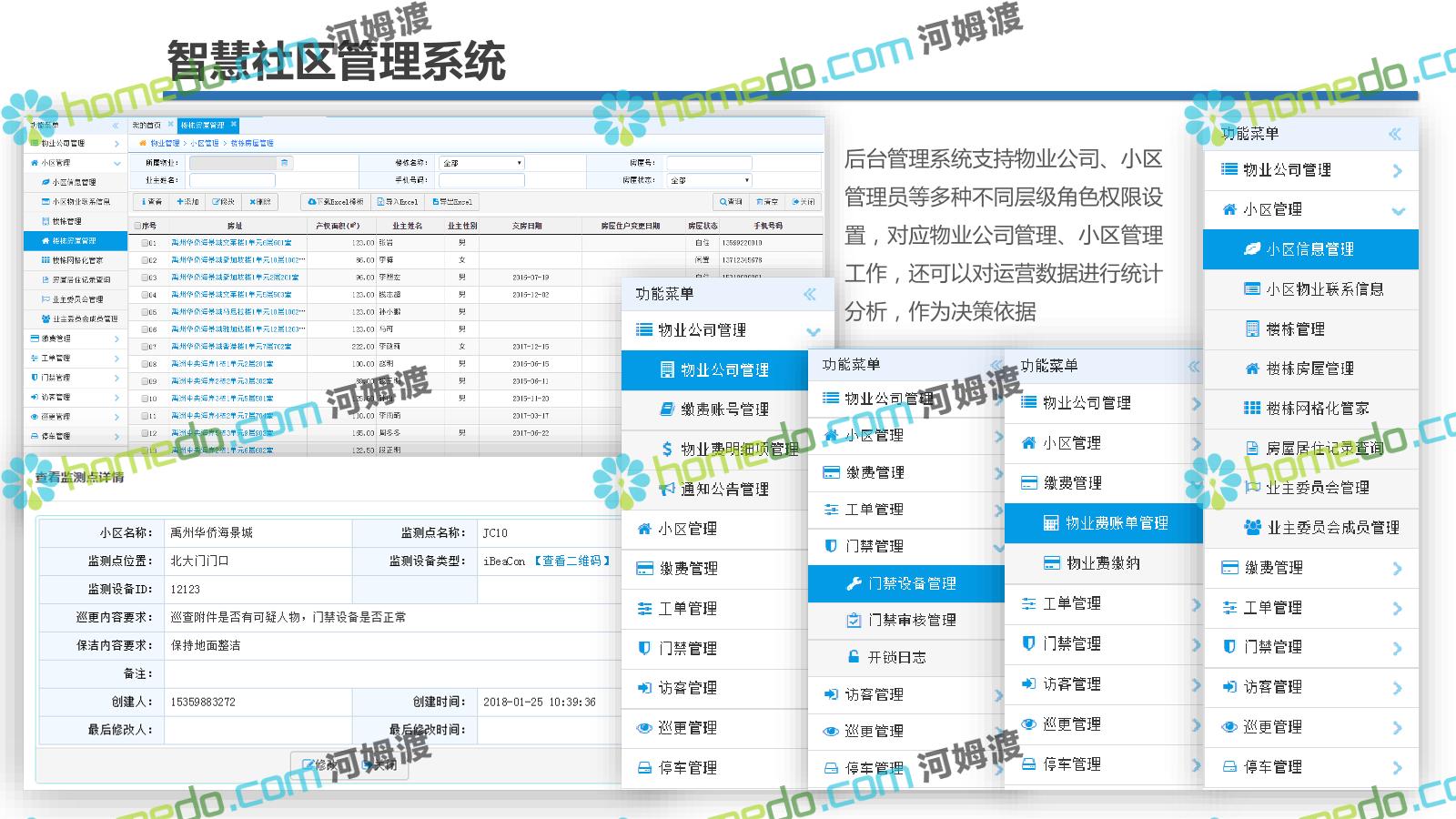Click into the 房屋号 input field
This screenshot has height=819, width=1456.
708,163
